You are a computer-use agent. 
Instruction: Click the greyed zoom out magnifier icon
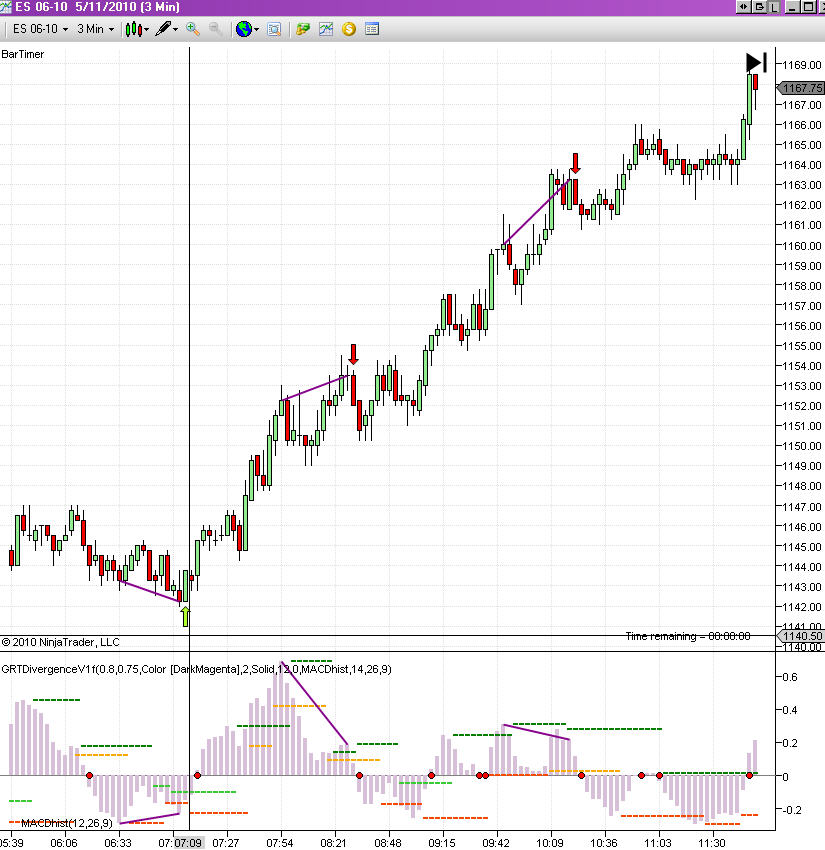pyautogui.click(x=215, y=29)
